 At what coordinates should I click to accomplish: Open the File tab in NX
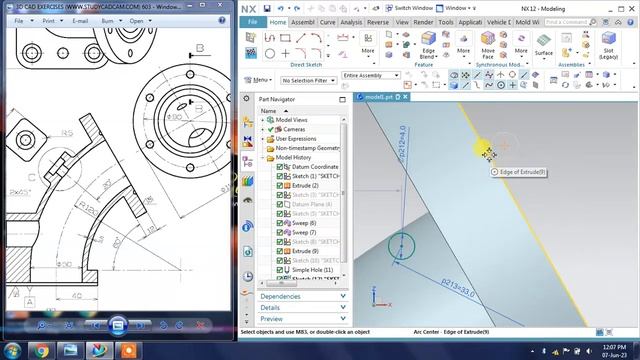(x=252, y=22)
